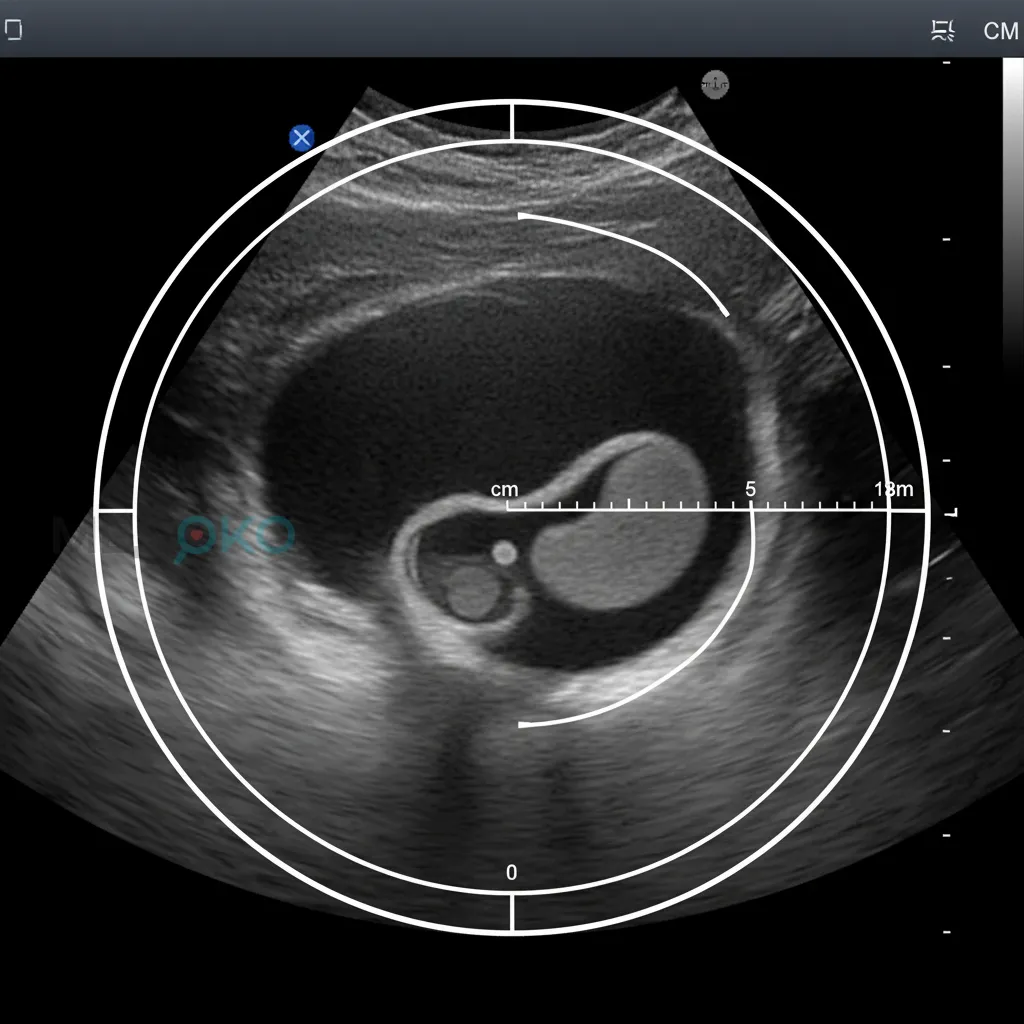Click the '0' label at the protractor bottom
Screen dimensions: 1024x1024
pyautogui.click(x=511, y=872)
